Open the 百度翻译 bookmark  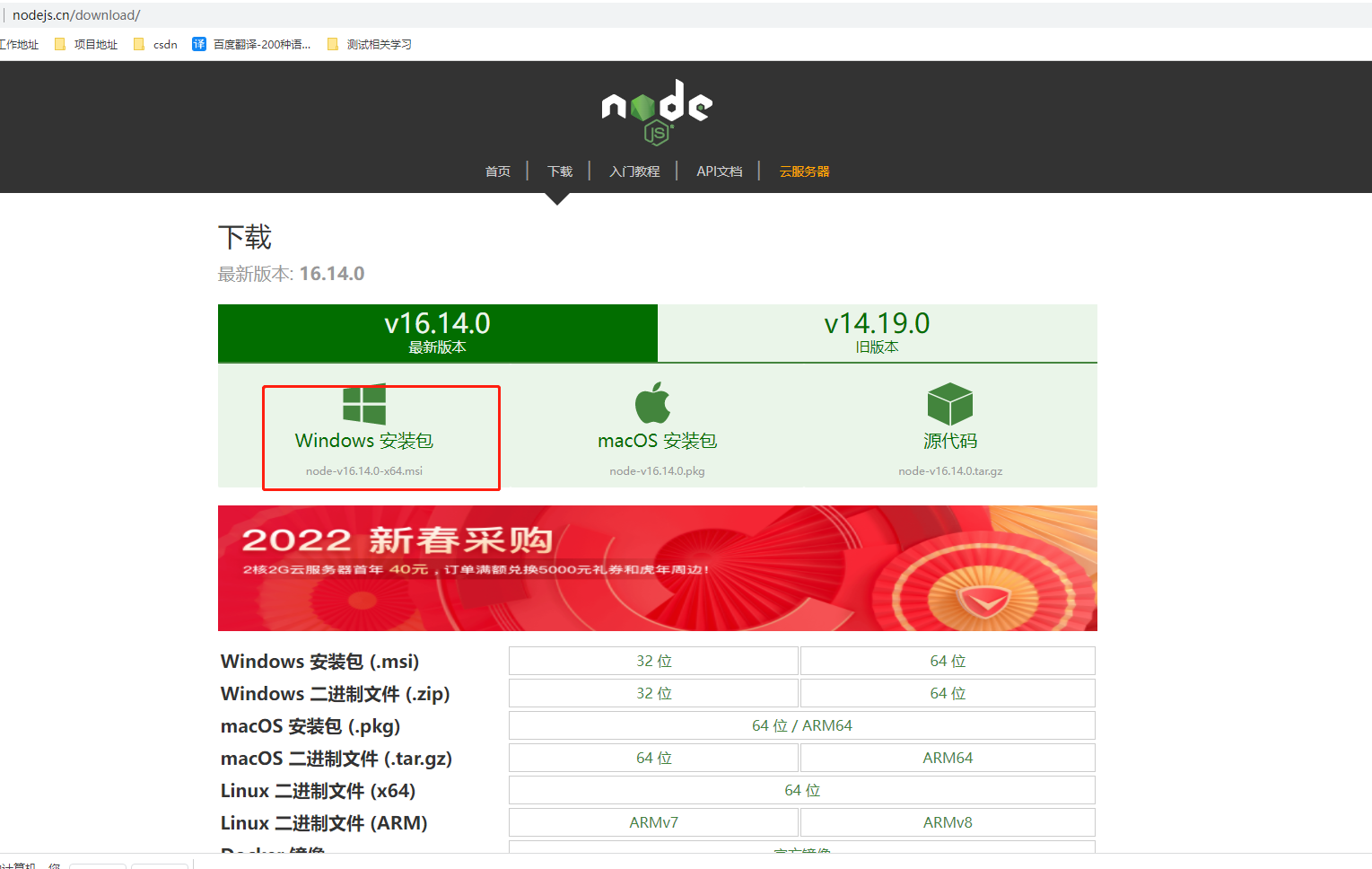[251, 44]
